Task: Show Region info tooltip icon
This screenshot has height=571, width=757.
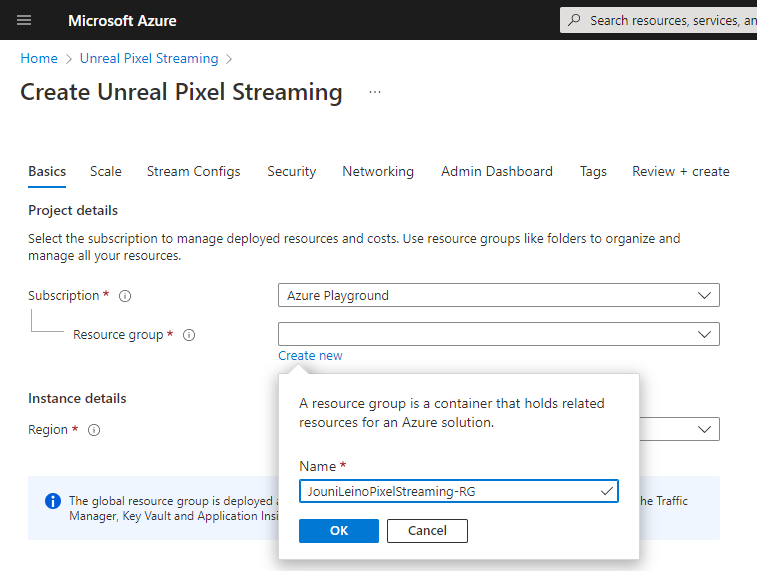Action: 94,430
